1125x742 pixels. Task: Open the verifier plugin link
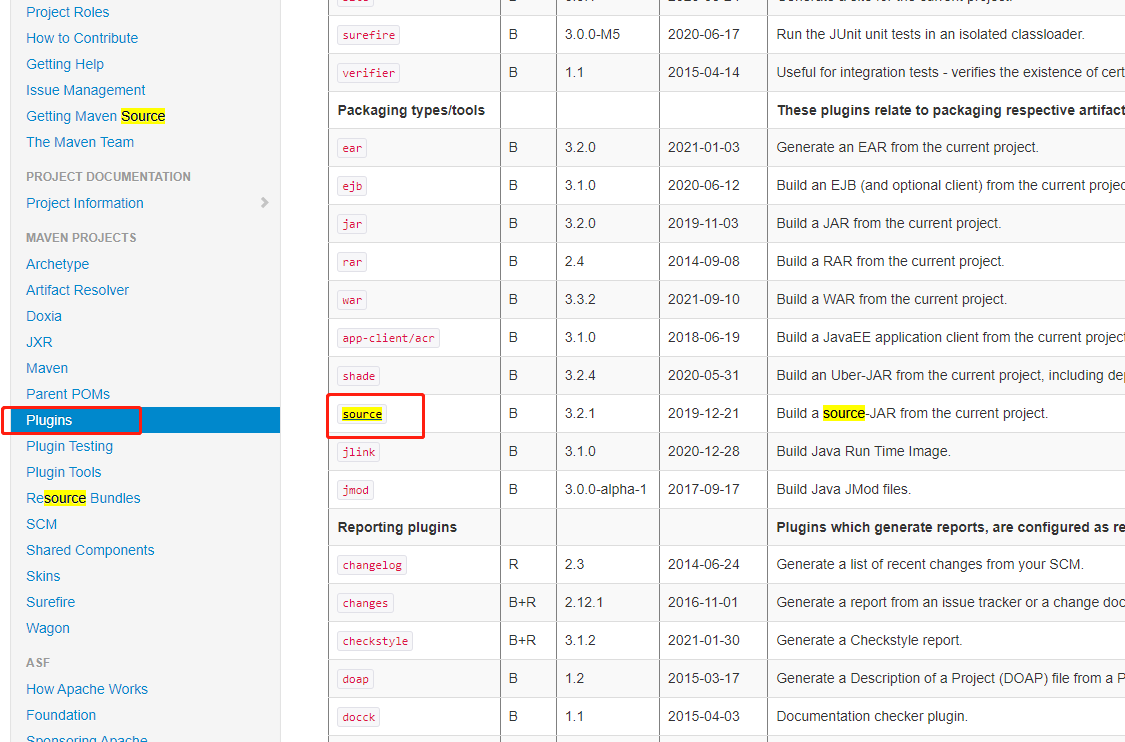click(369, 73)
